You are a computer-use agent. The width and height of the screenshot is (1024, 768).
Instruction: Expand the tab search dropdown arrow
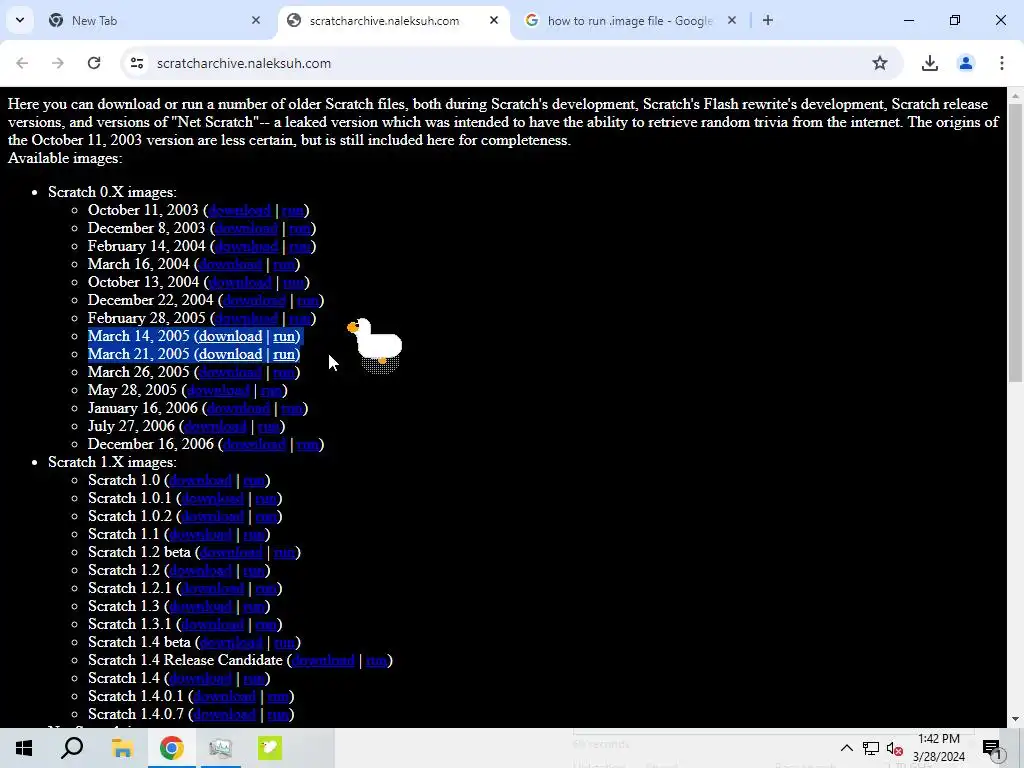click(20, 20)
